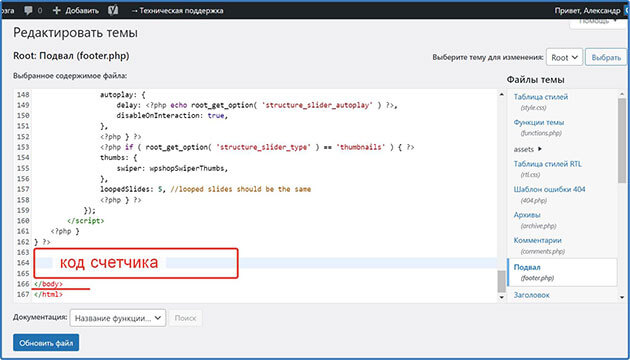Expand the assets folder

[528, 149]
